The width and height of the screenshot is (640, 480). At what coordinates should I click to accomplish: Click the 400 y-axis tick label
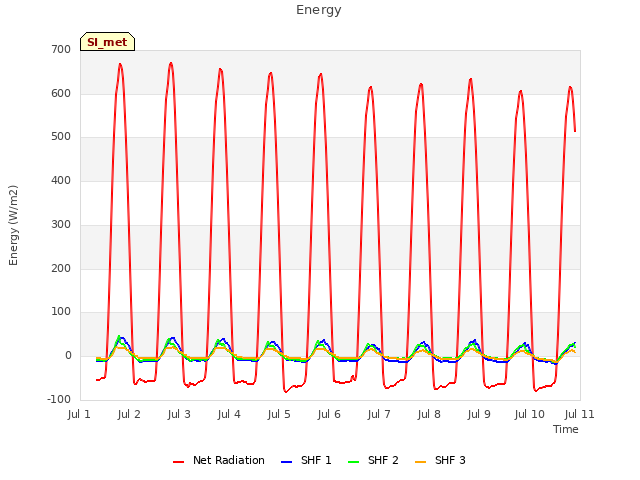click(61, 180)
